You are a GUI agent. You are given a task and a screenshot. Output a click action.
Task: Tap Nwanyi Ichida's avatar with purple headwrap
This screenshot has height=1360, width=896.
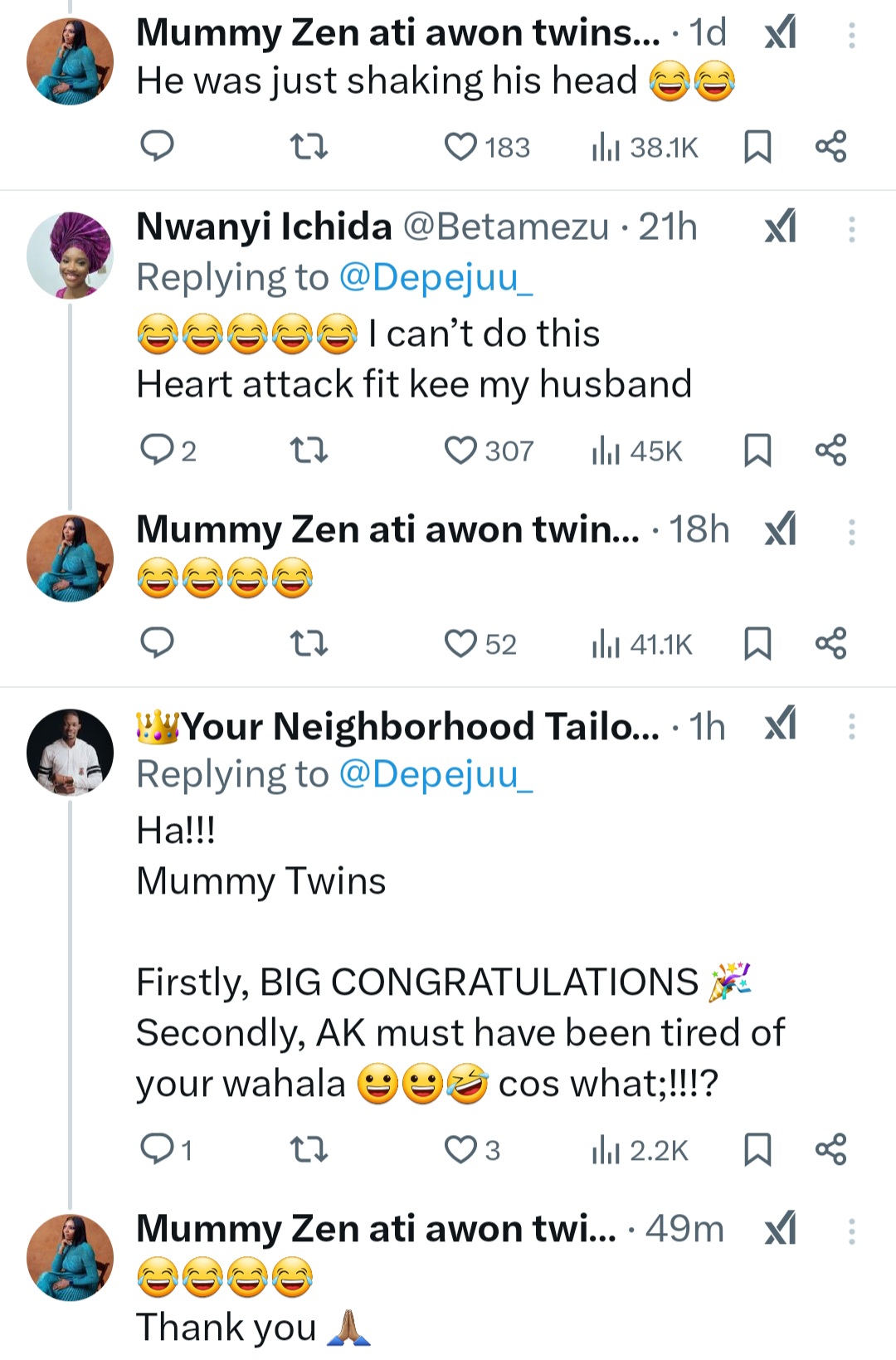coord(70,255)
